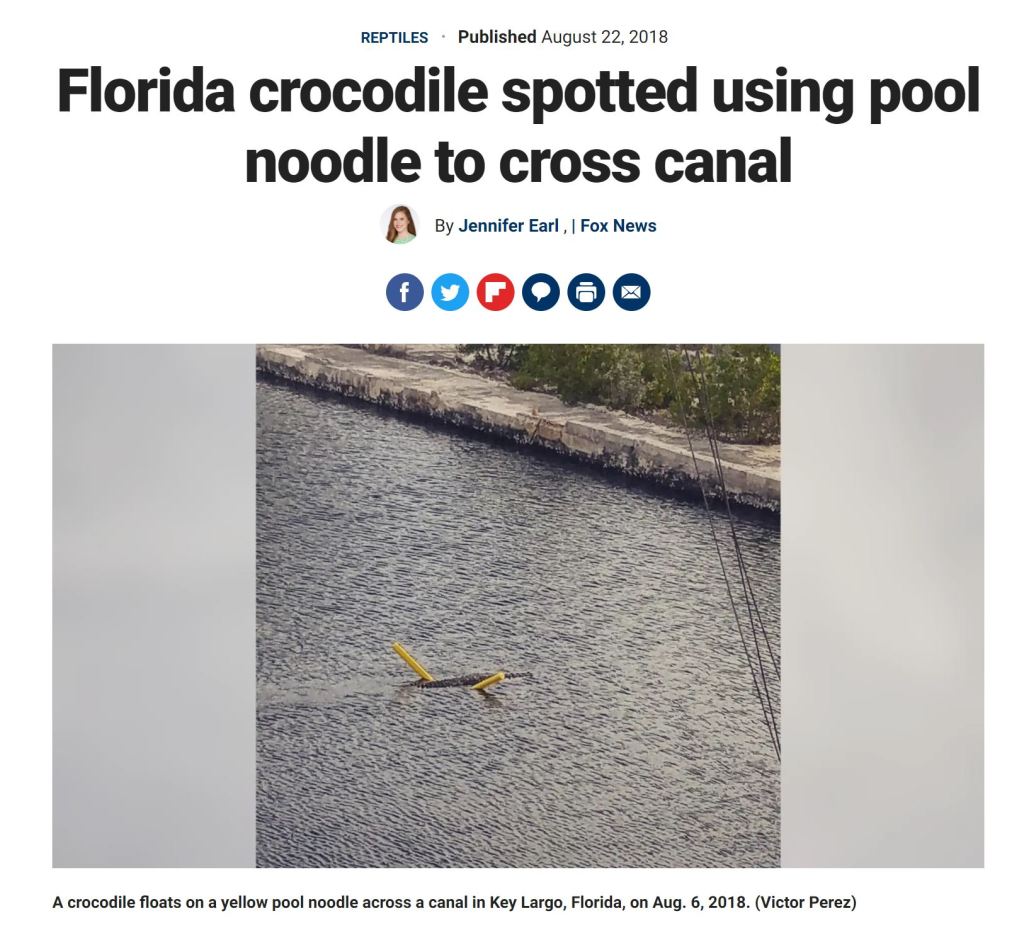Click the print article icon

586,292
